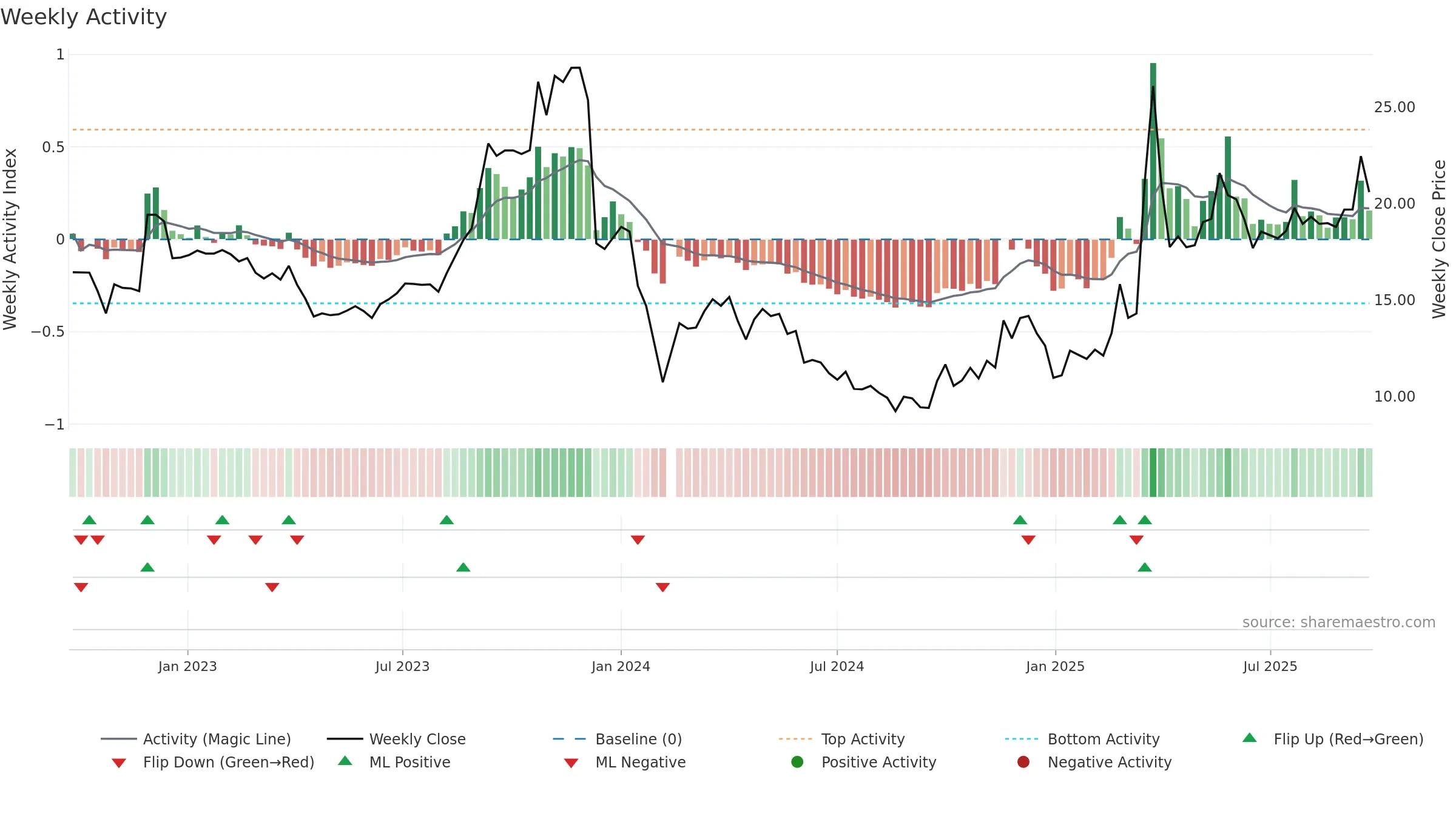This screenshot has width=1456, height=819.
Task: Click the 1 tick at top of index axis
Action: pos(60,54)
